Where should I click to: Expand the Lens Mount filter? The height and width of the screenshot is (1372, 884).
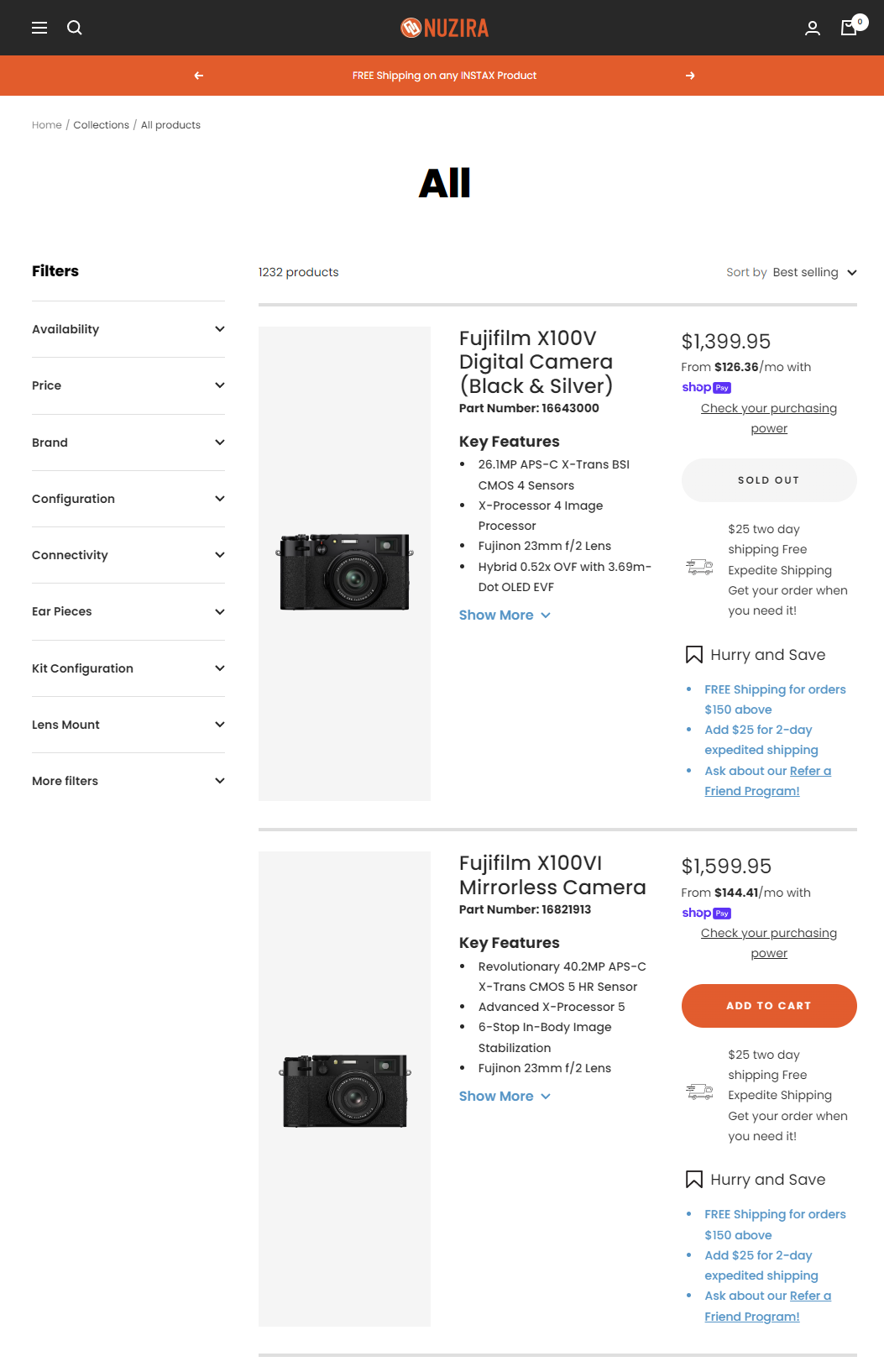[x=128, y=725]
